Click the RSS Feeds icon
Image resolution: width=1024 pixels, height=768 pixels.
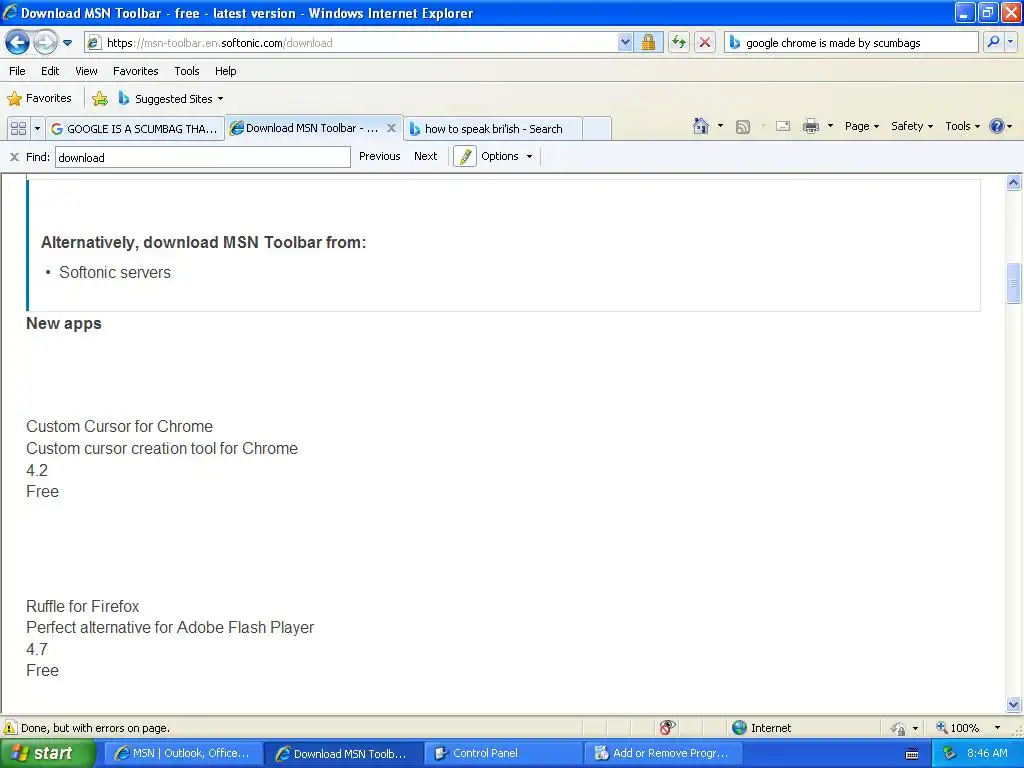[x=743, y=127]
